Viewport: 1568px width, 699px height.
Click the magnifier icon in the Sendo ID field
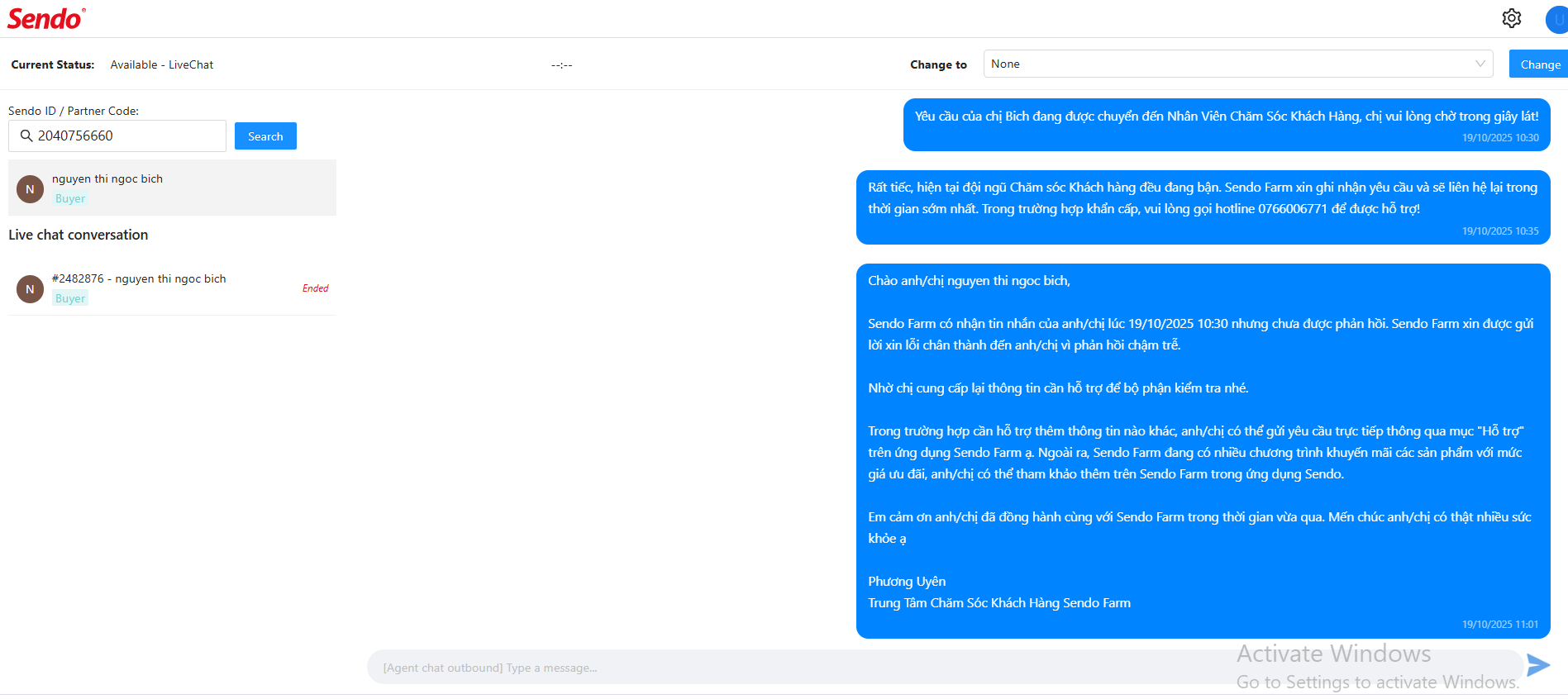(x=26, y=136)
